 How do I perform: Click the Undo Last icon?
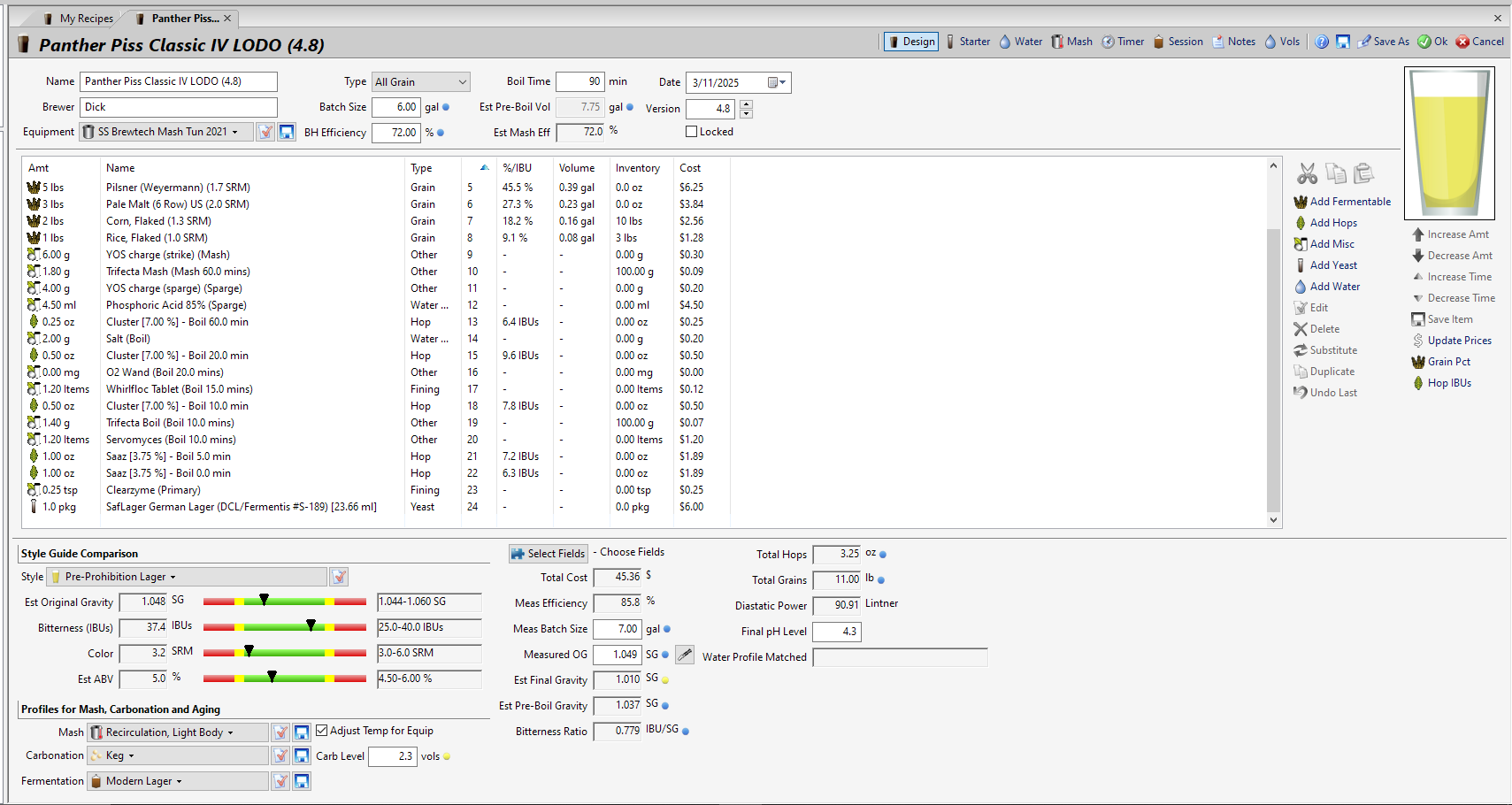(1301, 393)
